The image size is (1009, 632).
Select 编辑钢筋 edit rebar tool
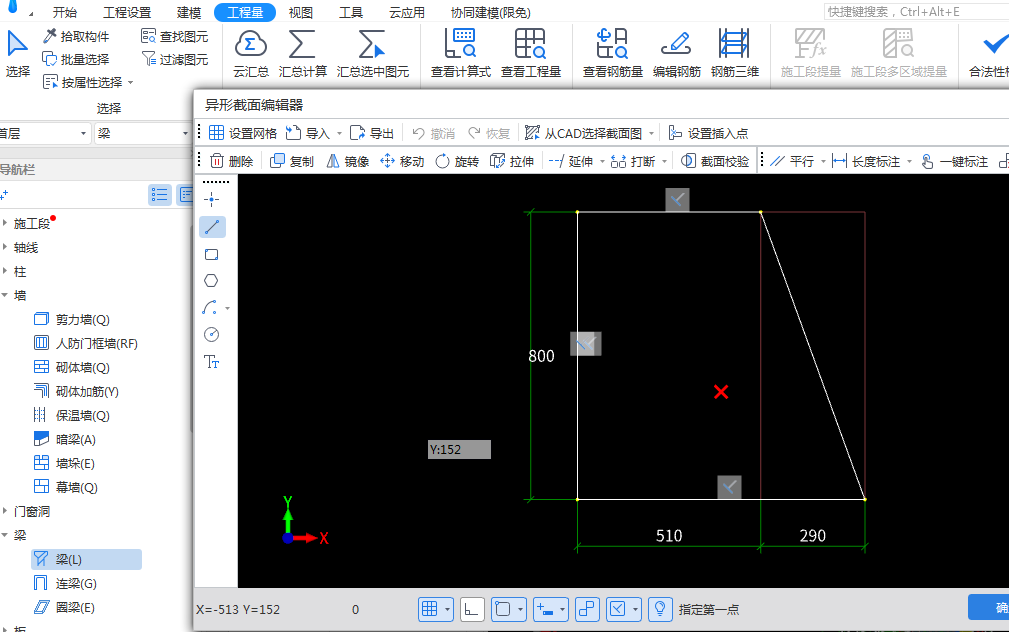click(x=676, y=53)
